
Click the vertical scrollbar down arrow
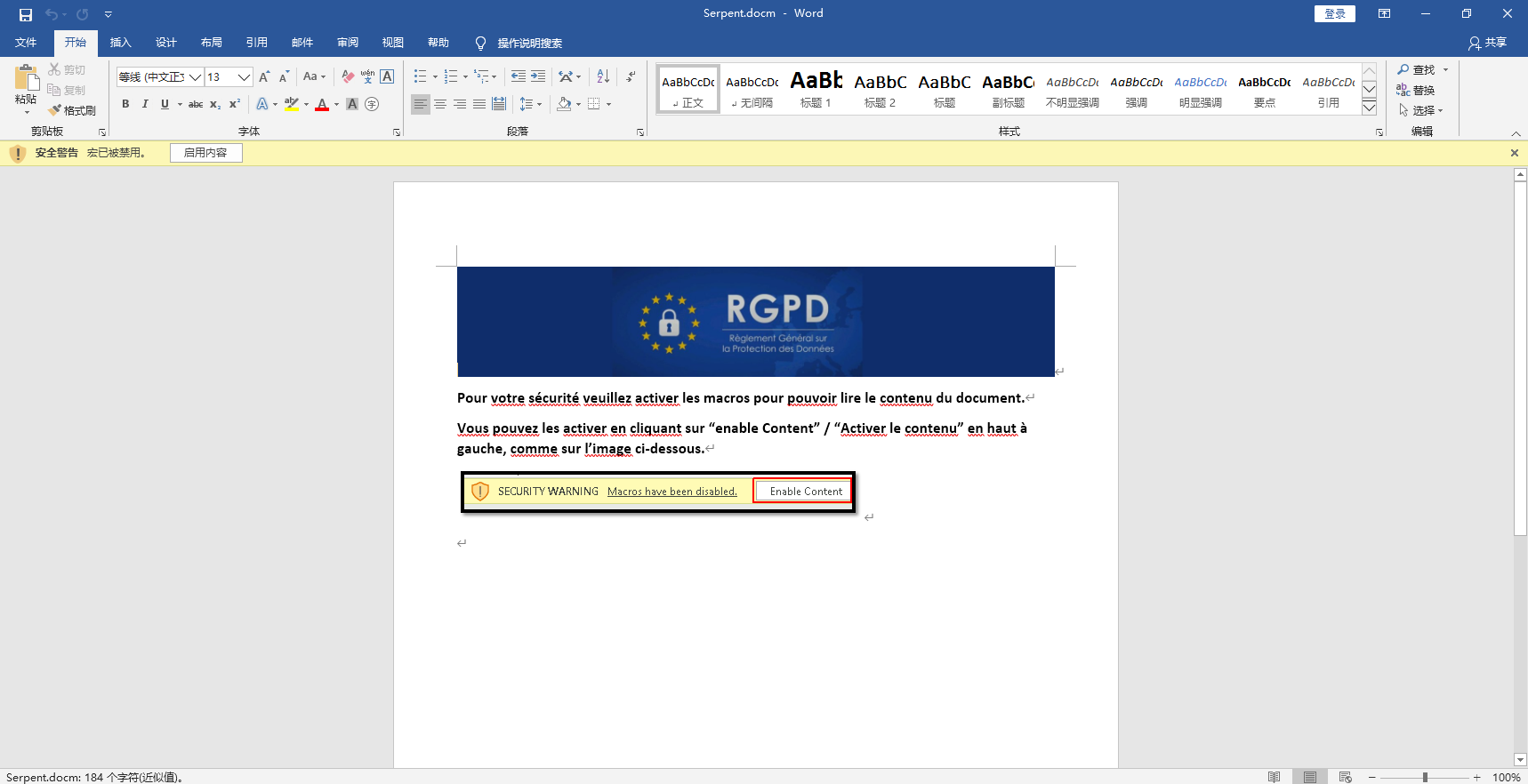1521,760
